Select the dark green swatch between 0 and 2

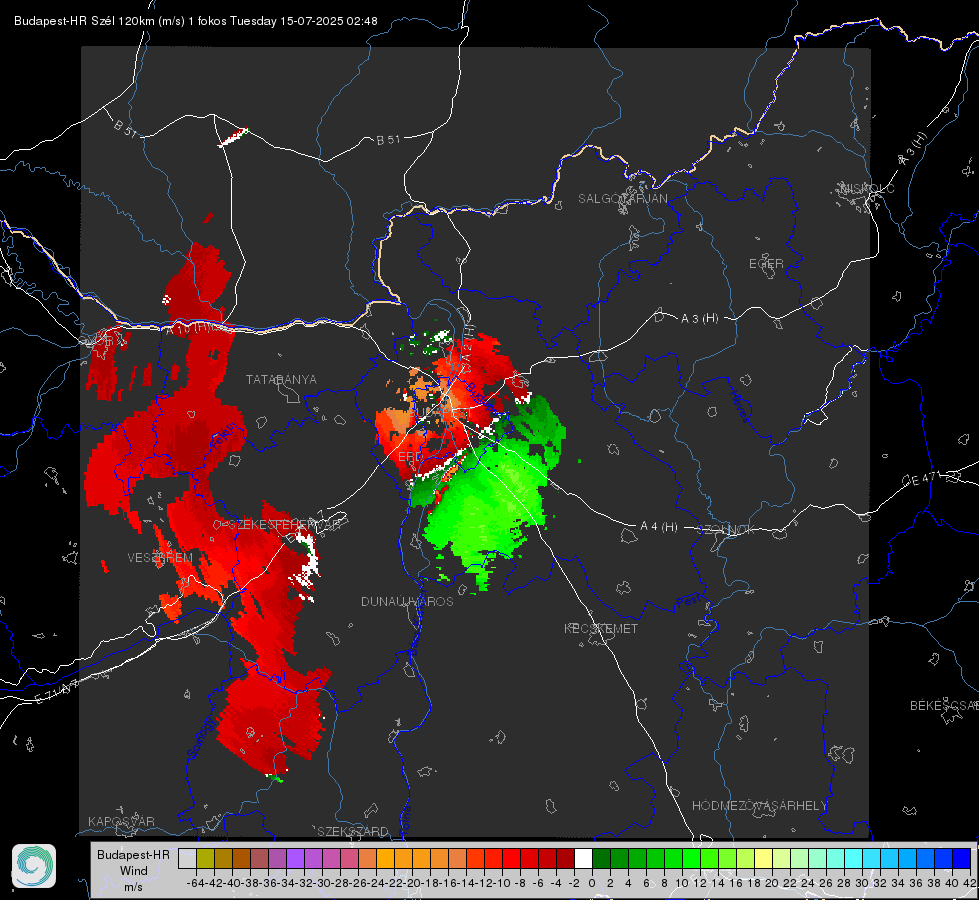coord(601,858)
